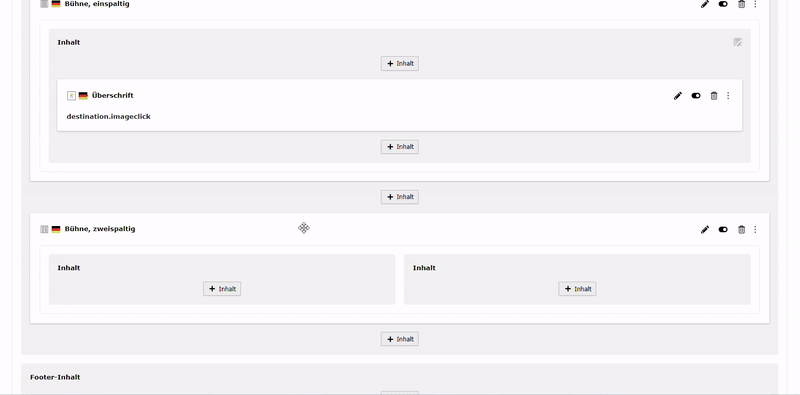
Task: Open the column edit icon in Inhalt header
Action: (738, 42)
